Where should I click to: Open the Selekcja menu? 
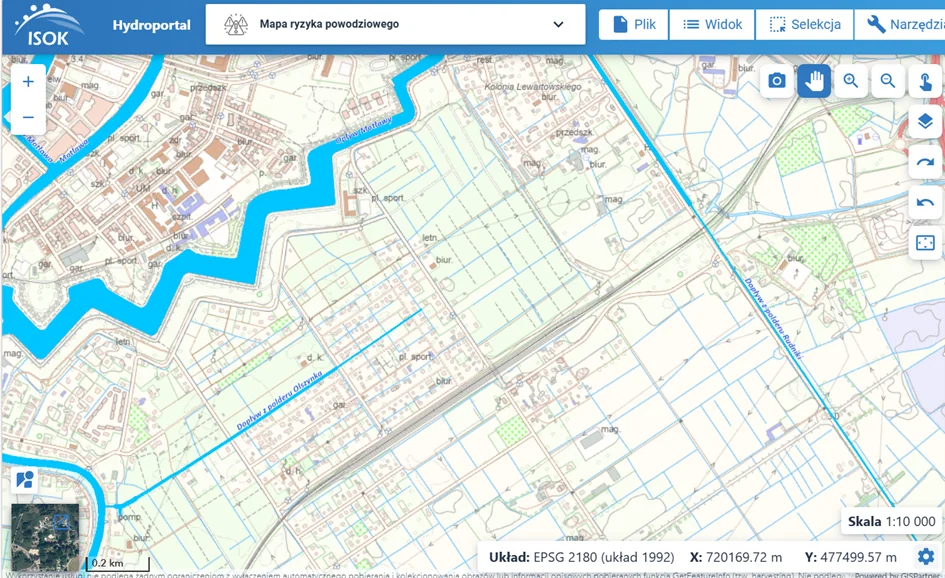coord(805,24)
